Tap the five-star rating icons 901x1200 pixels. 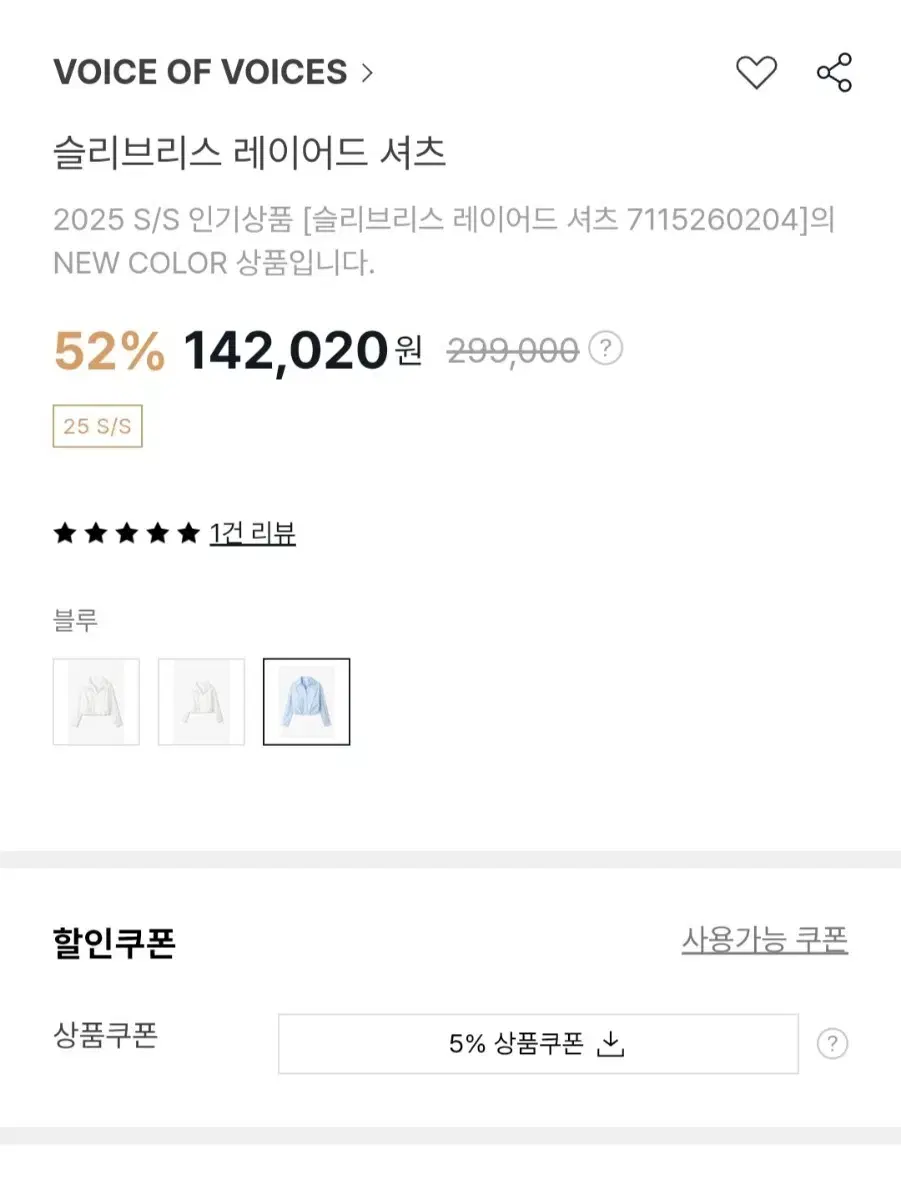tap(126, 534)
